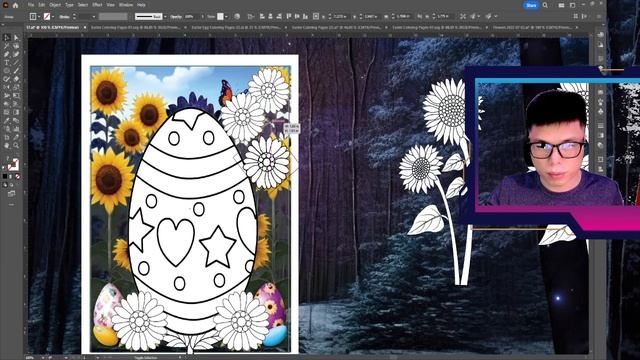
Task: Select the Type tool
Action: click(x=7, y=62)
